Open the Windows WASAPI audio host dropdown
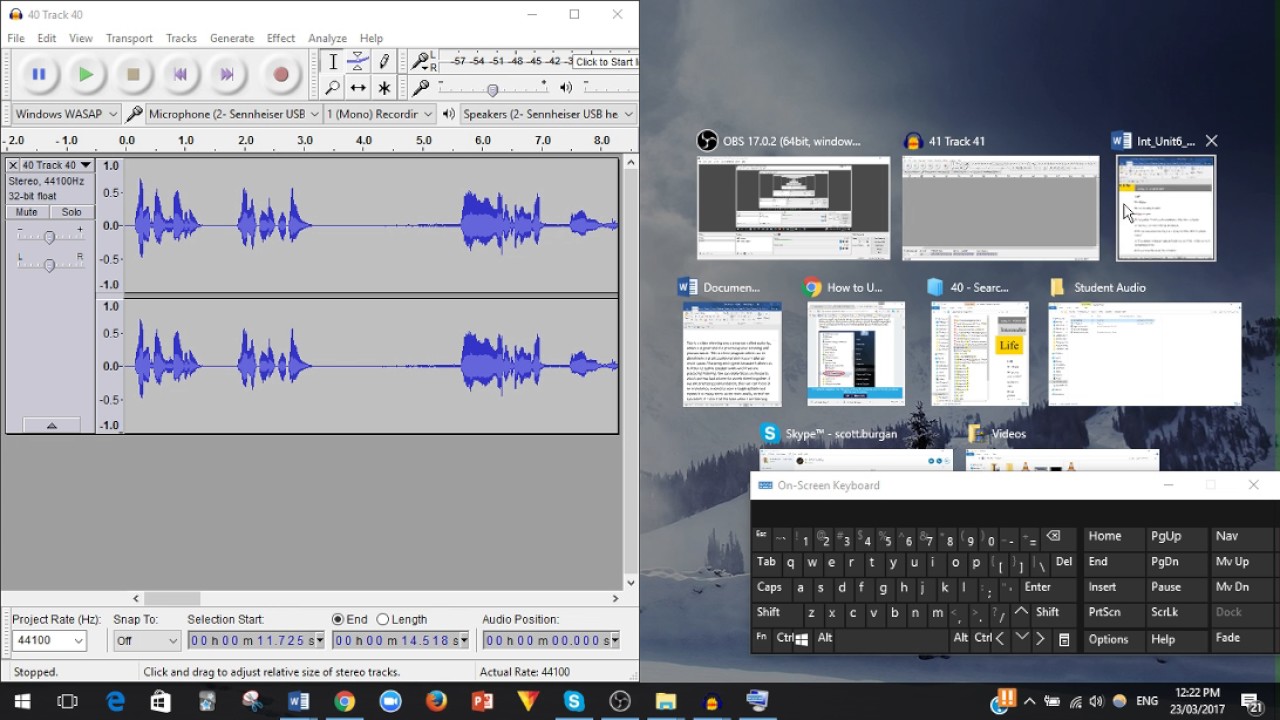This screenshot has width=1280, height=720. [x=66, y=114]
